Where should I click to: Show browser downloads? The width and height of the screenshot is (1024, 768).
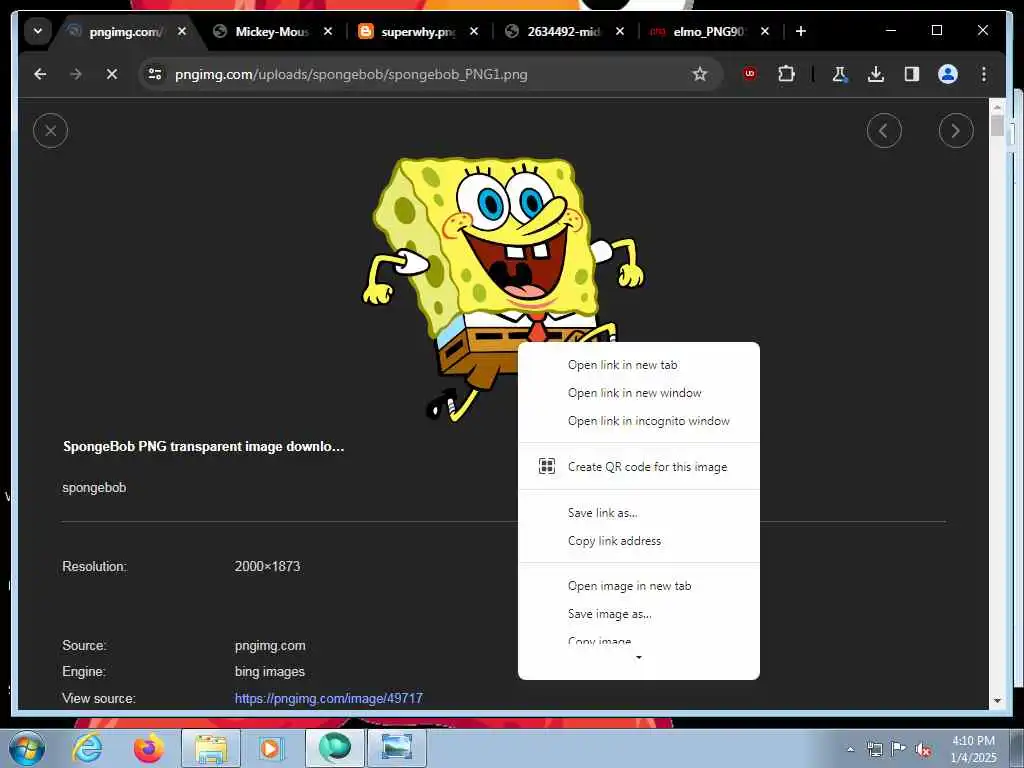876,74
